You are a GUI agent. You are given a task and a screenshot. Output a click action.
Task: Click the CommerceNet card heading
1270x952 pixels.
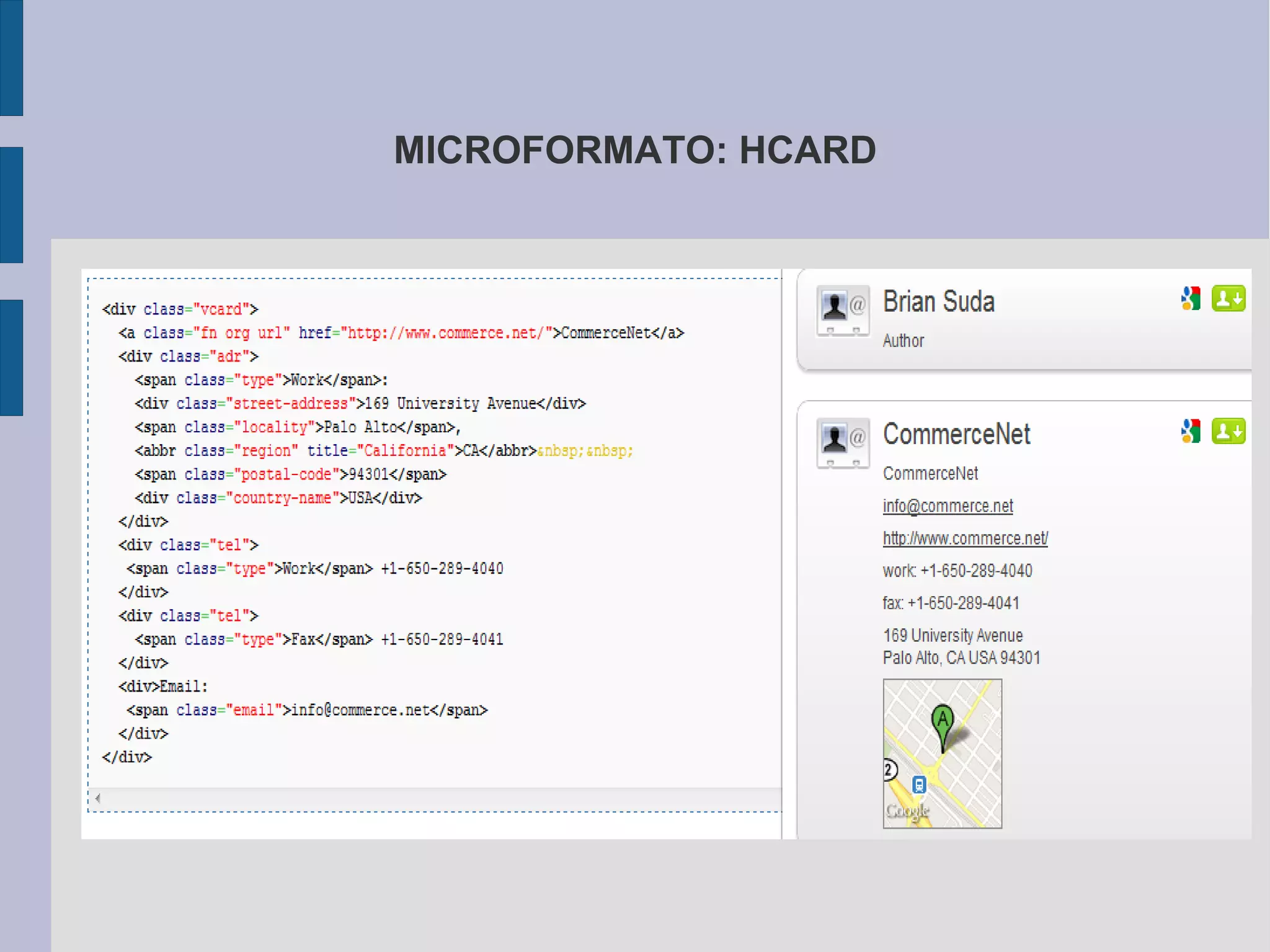[x=956, y=434]
